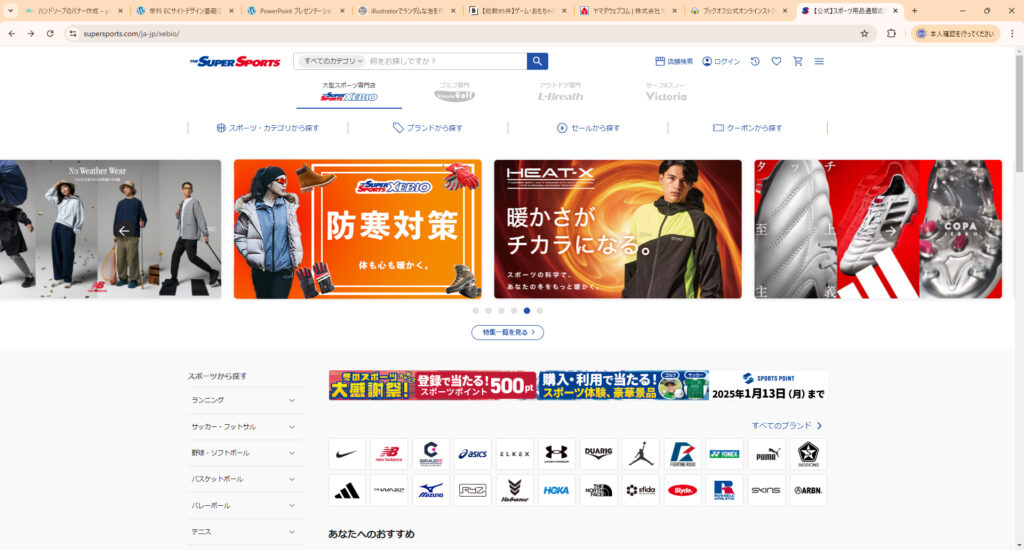
Task: Click the blue search magnifier button
Action: tap(538, 61)
